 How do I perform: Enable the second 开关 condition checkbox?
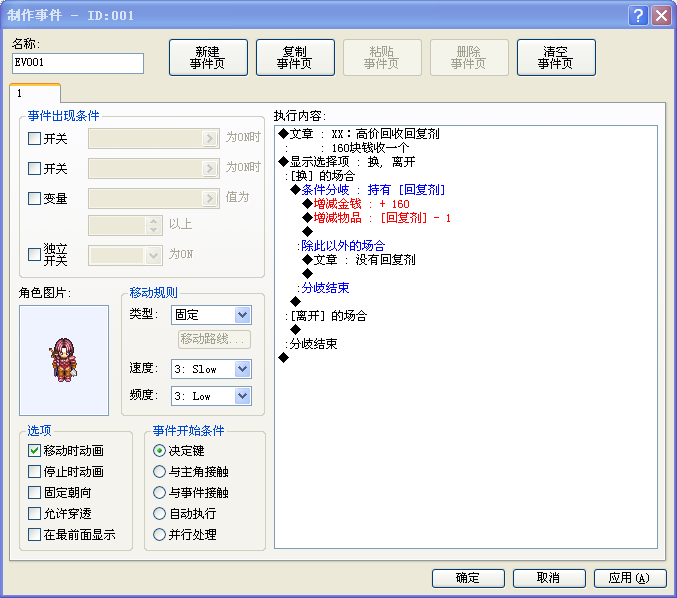click(x=34, y=168)
